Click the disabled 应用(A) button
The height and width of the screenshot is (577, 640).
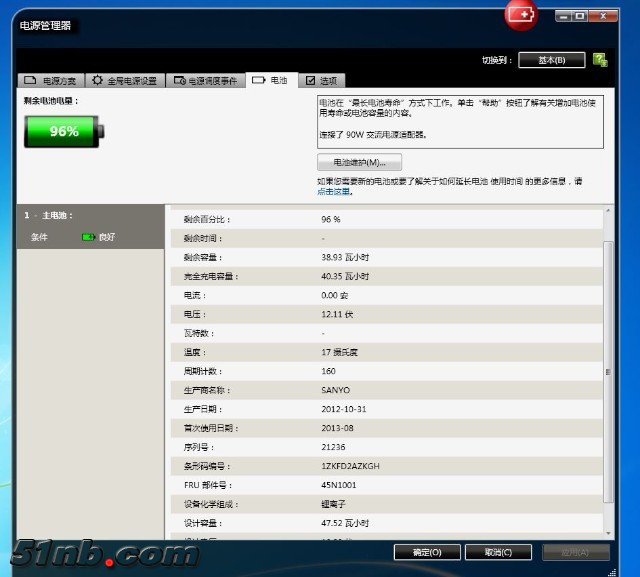pyautogui.click(x=576, y=552)
